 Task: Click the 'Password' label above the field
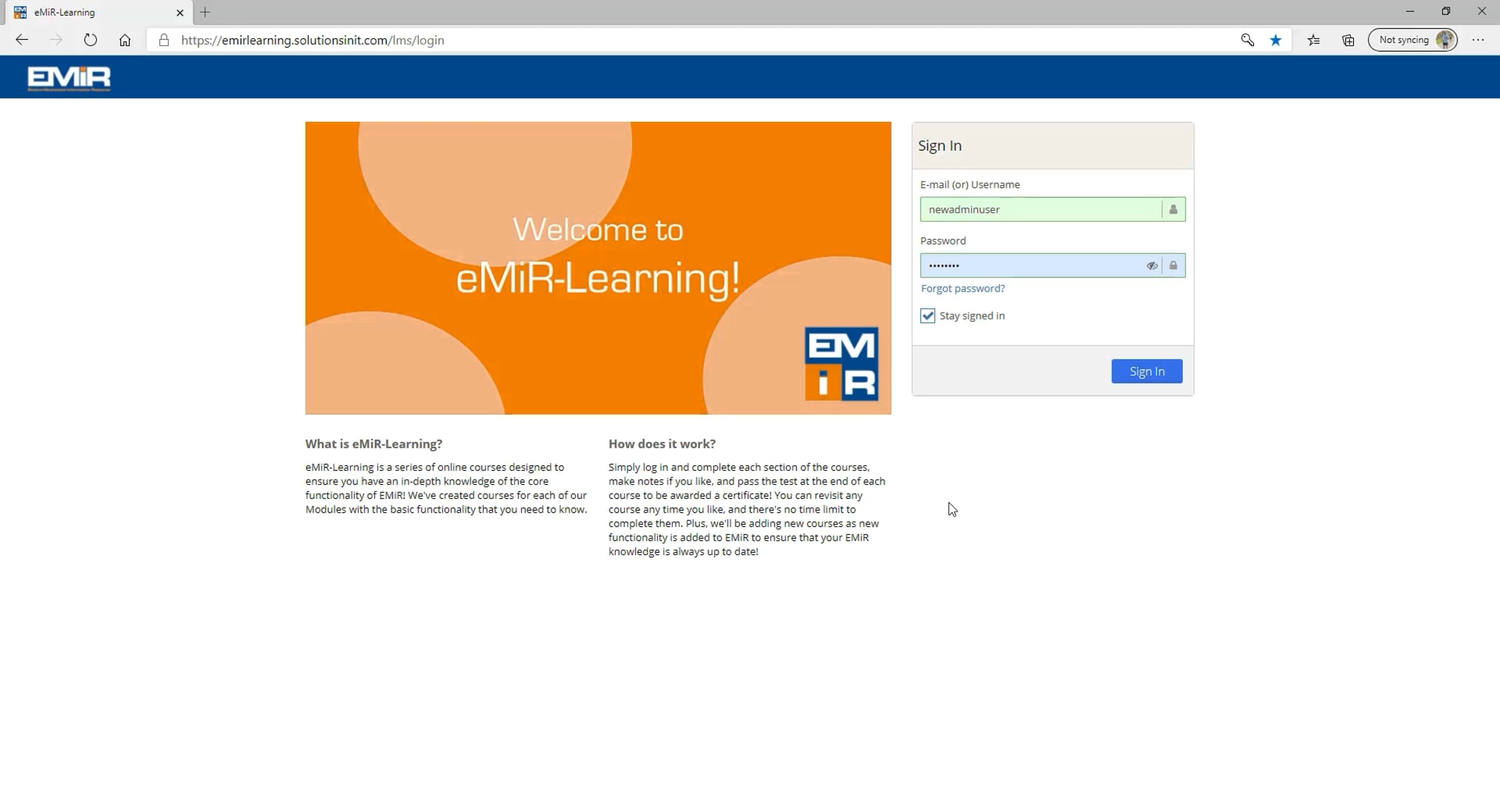[943, 240]
